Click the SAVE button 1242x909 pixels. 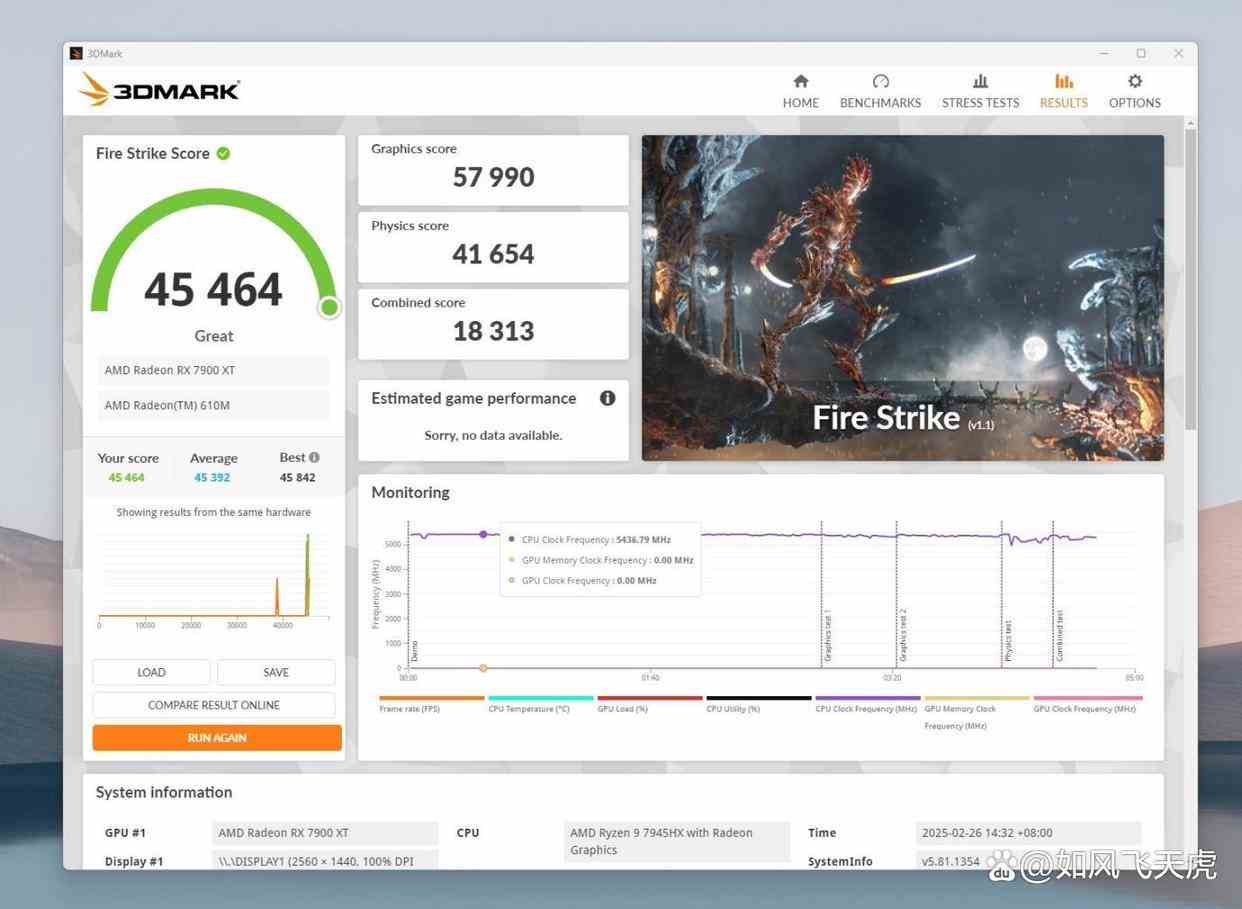[276, 672]
